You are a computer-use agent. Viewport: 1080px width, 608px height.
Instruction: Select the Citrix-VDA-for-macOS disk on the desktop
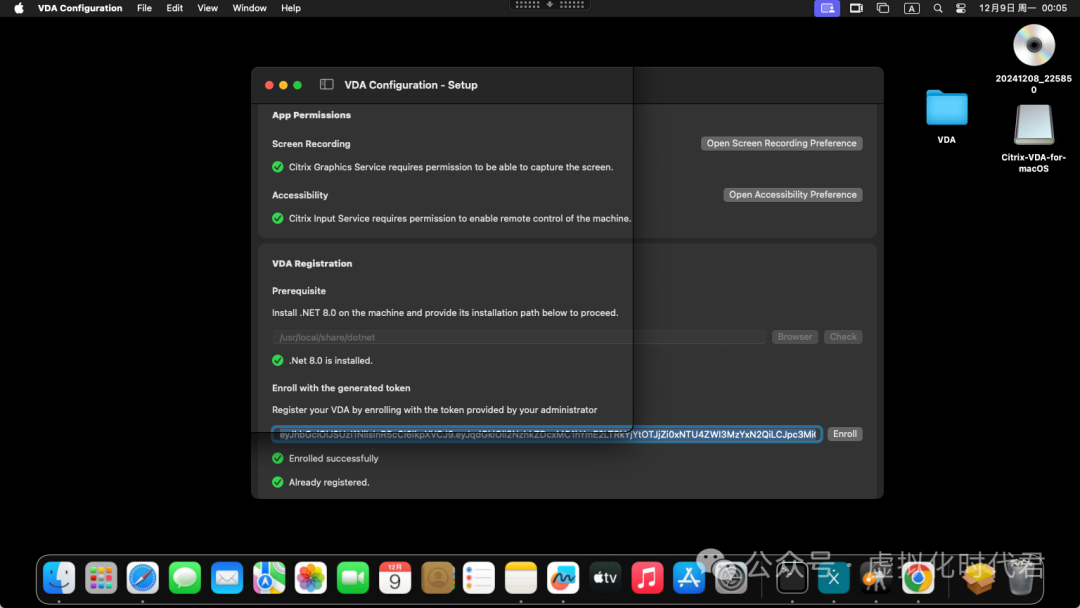(x=1033, y=125)
